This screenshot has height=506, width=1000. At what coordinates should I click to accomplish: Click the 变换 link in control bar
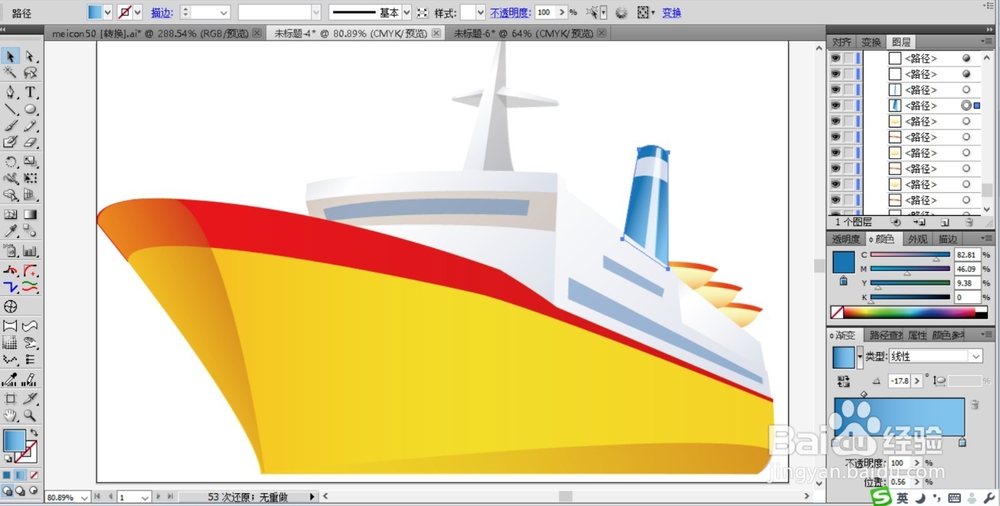(672, 13)
